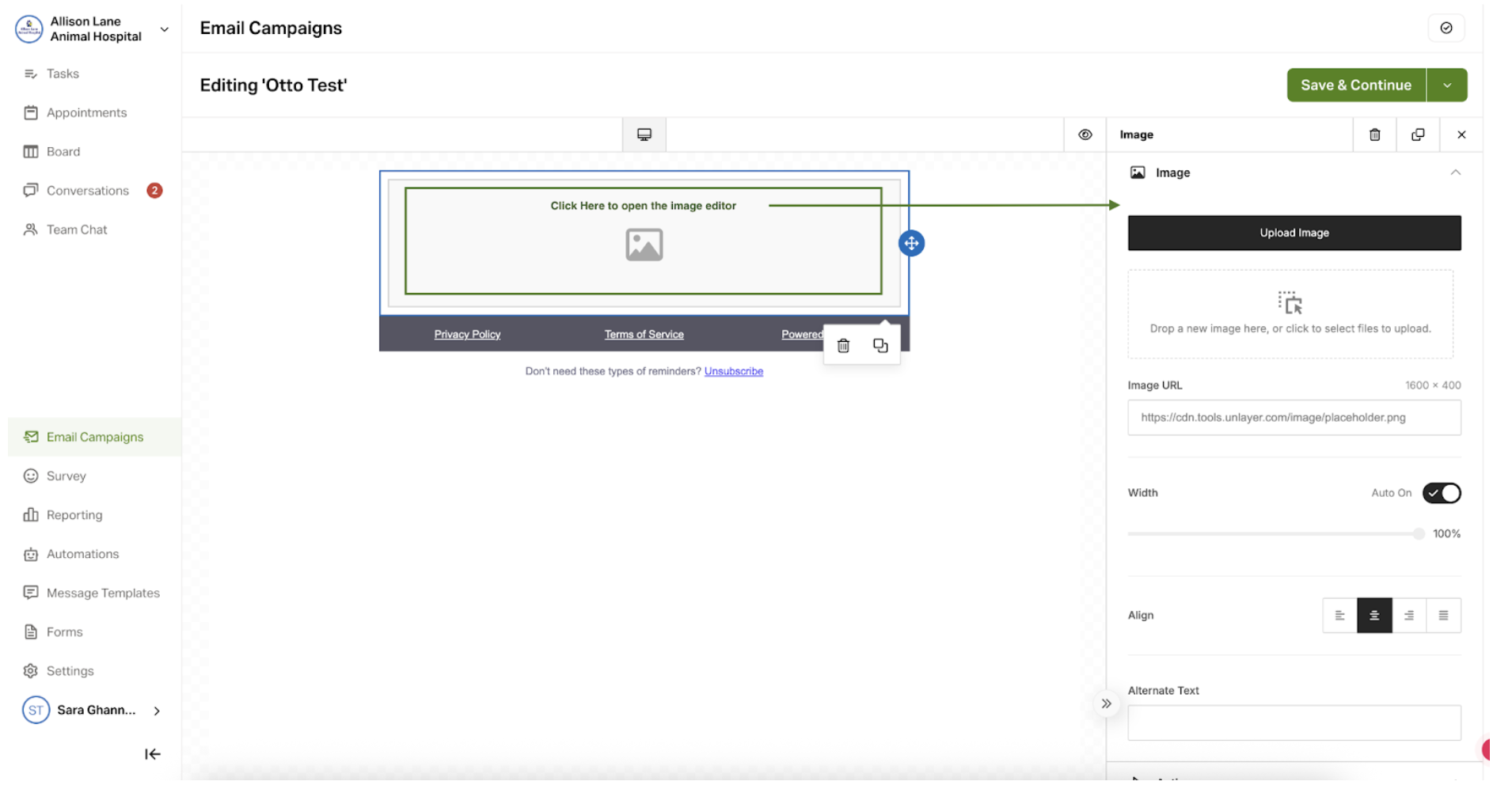The height and width of the screenshot is (785, 1512).
Task: Click the desktop preview device icon
Action: [x=644, y=135]
